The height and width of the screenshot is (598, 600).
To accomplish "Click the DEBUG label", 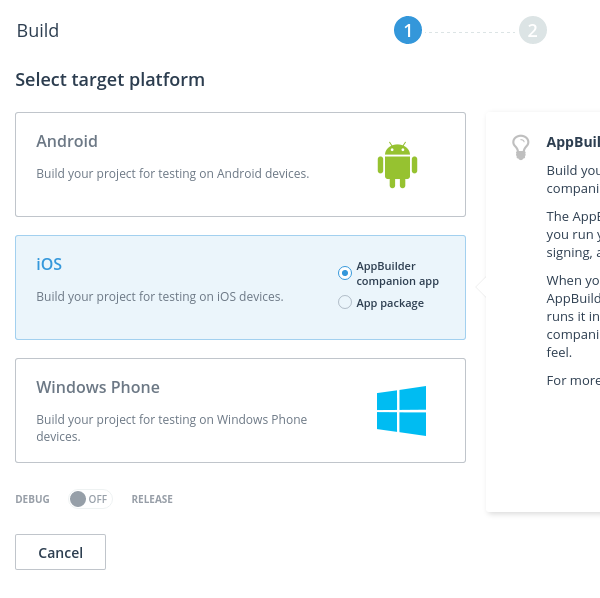I will (x=33, y=499).
